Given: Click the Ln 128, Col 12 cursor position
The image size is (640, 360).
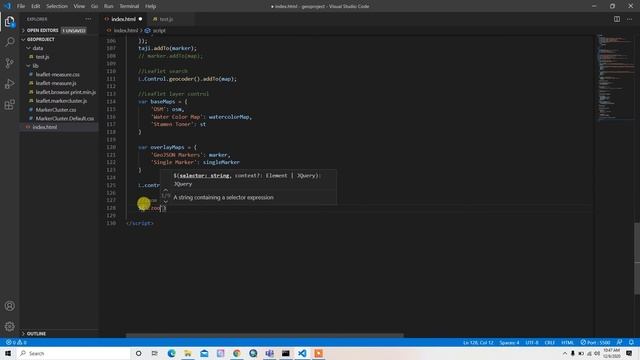Looking at the screenshot, I should (x=478, y=342).
